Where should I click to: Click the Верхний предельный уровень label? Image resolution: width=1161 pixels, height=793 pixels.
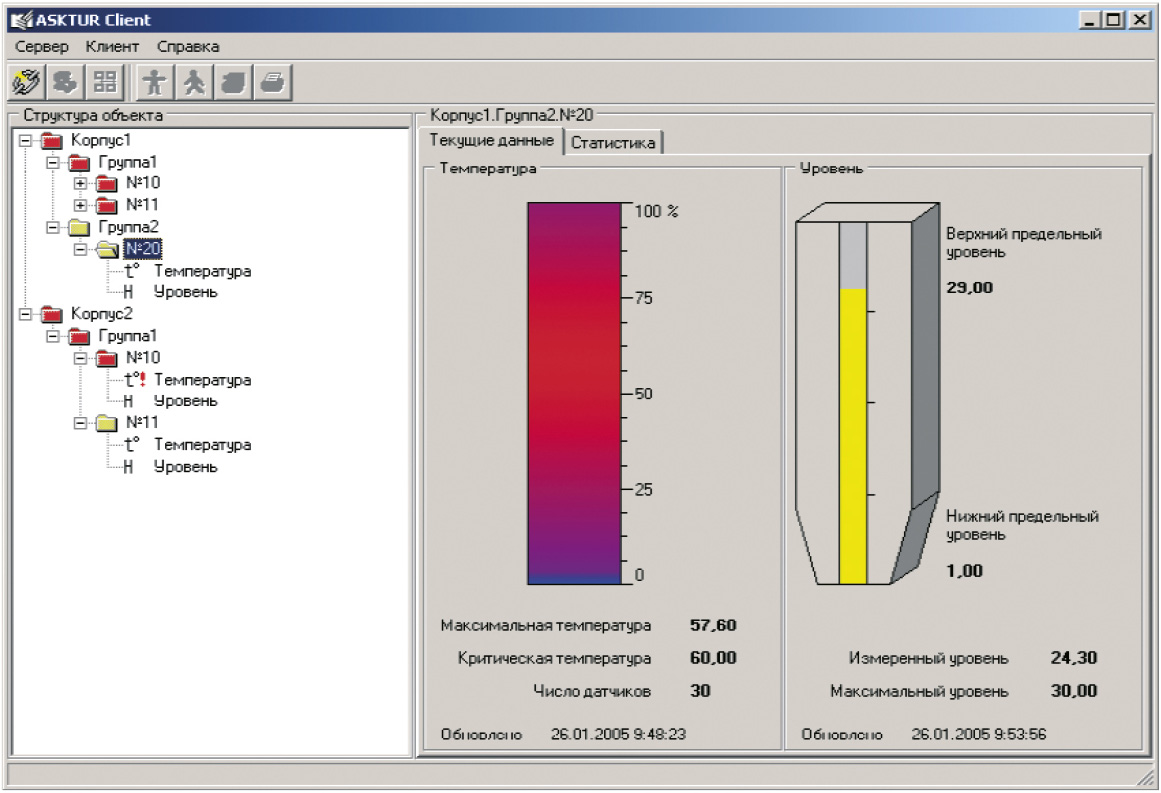coord(1024,243)
